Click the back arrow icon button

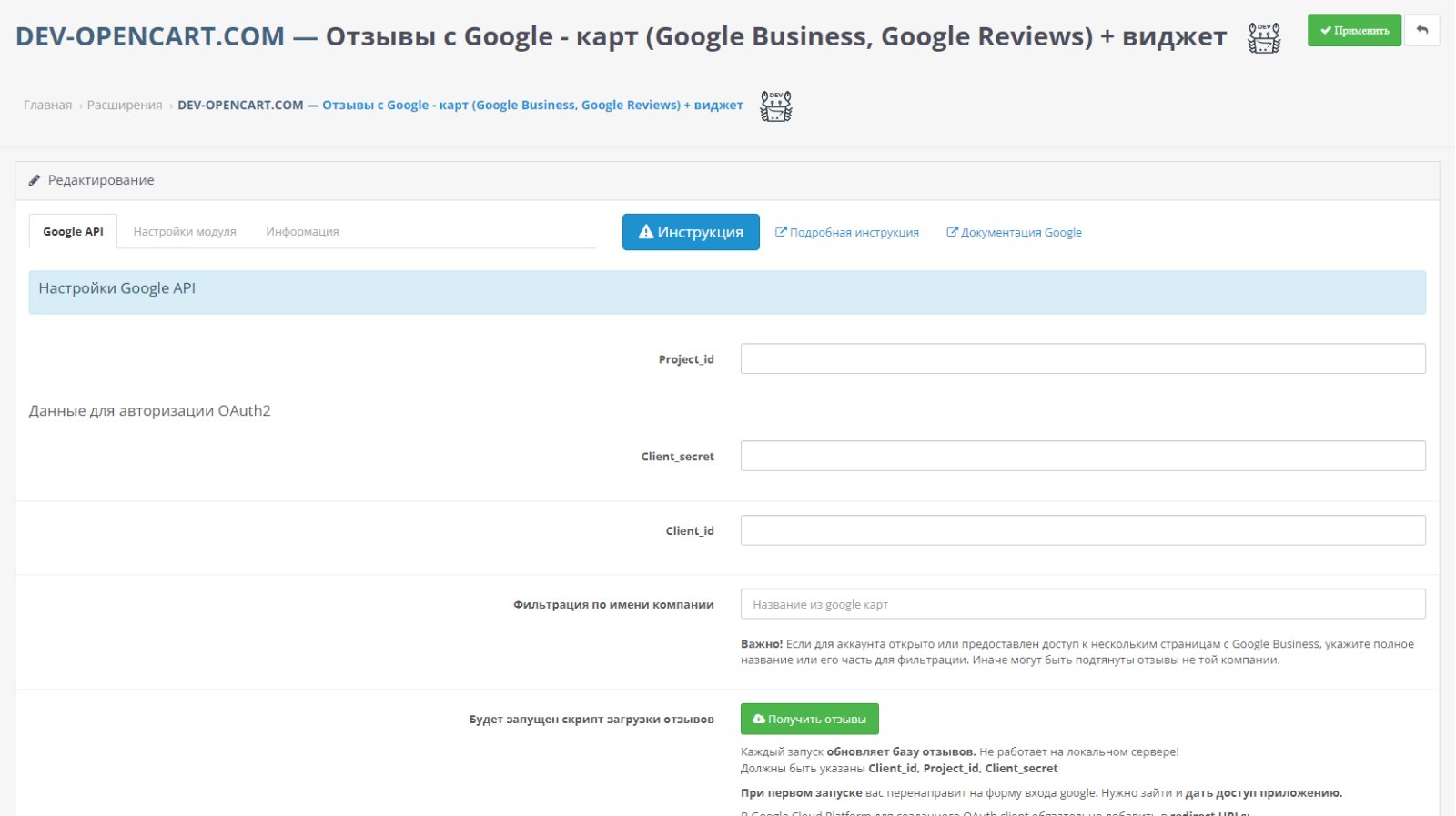1421,30
